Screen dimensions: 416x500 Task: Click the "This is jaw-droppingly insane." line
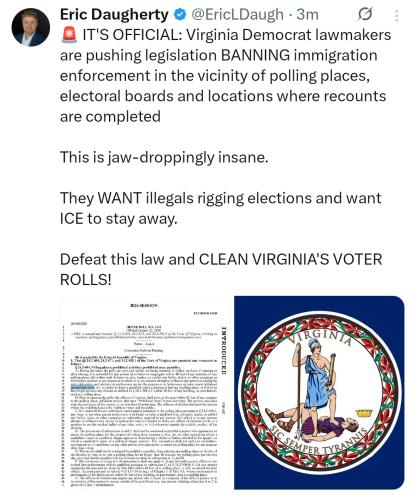[x=164, y=157]
